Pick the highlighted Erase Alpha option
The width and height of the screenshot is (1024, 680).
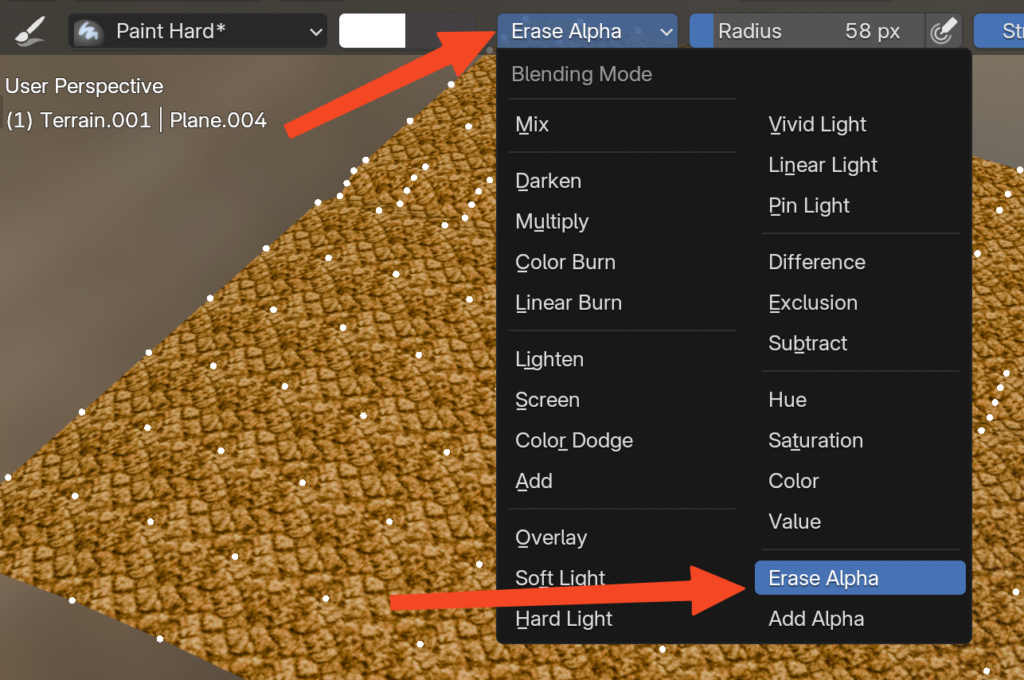click(x=823, y=578)
